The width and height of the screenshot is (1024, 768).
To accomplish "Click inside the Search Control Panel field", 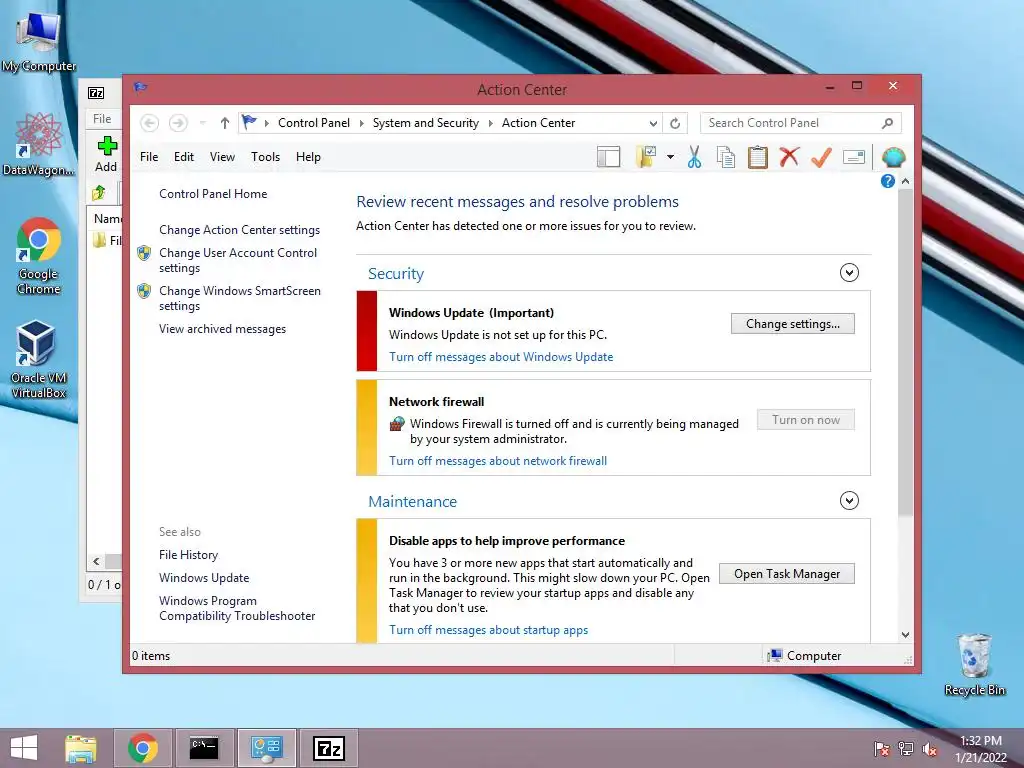I will click(801, 123).
